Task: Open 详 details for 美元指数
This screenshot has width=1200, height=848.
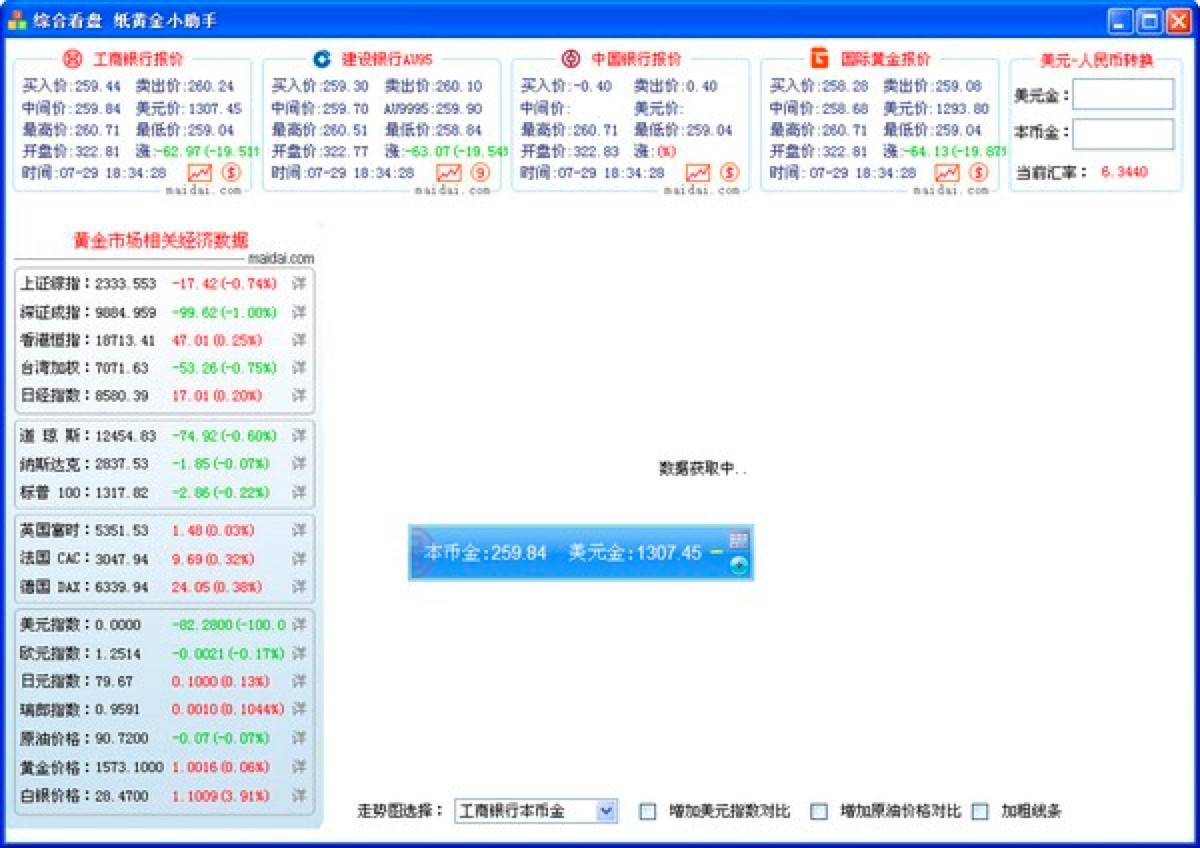Action: point(299,625)
